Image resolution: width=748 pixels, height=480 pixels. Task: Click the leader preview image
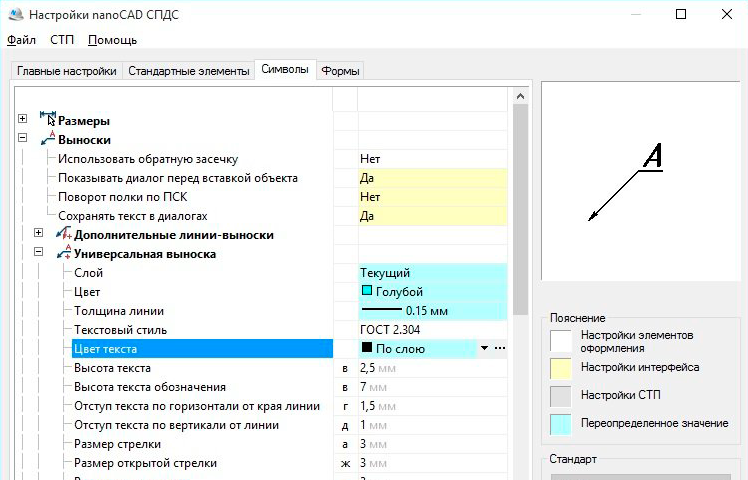click(x=641, y=181)
